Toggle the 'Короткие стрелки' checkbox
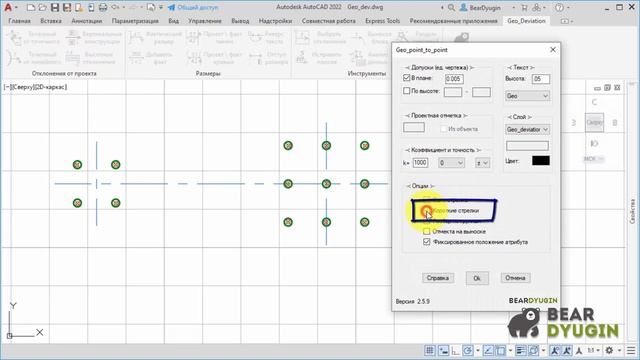Viewport: 640px width, 360px height. click(427, 211)
